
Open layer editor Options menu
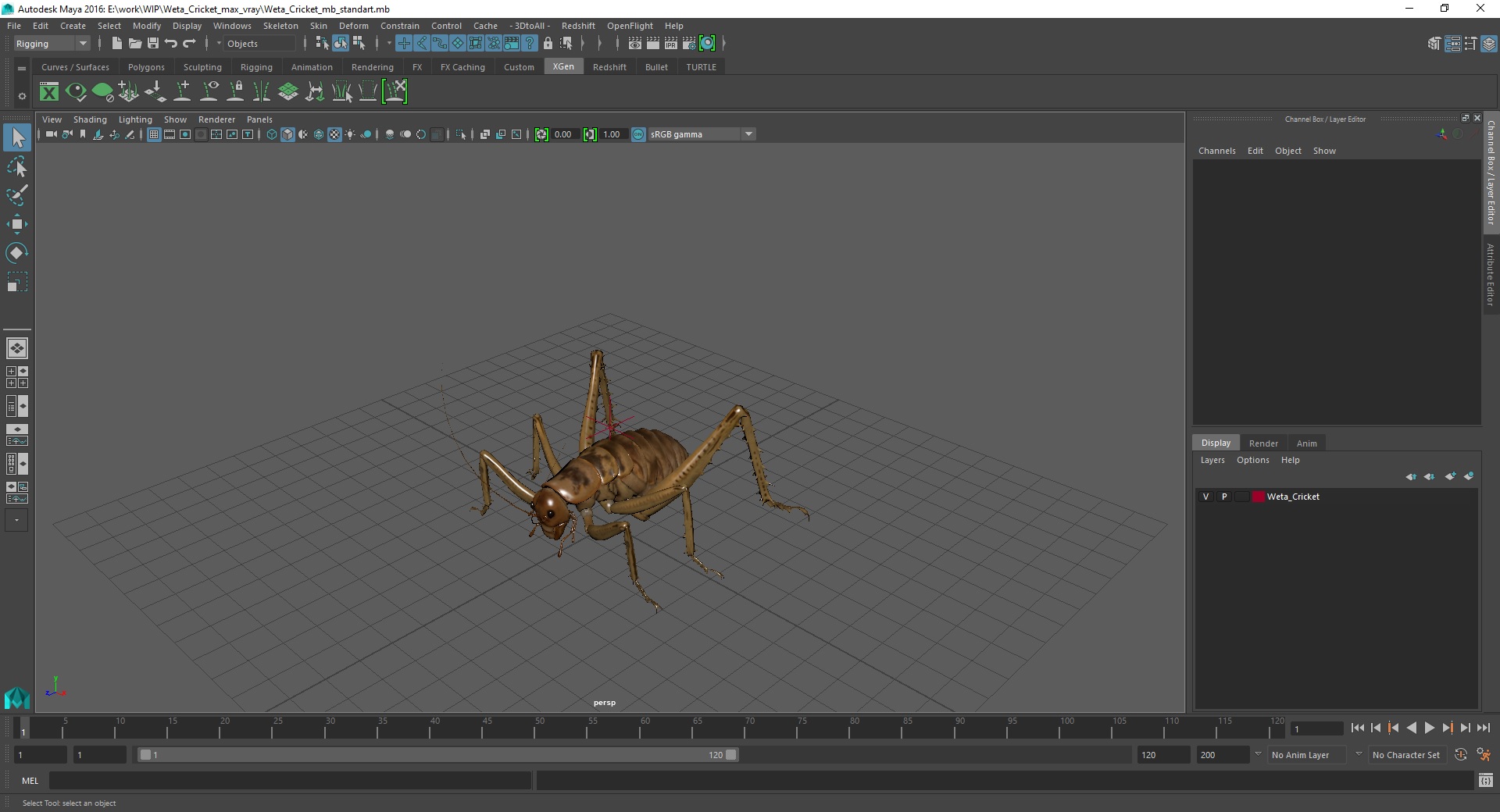1252,460
